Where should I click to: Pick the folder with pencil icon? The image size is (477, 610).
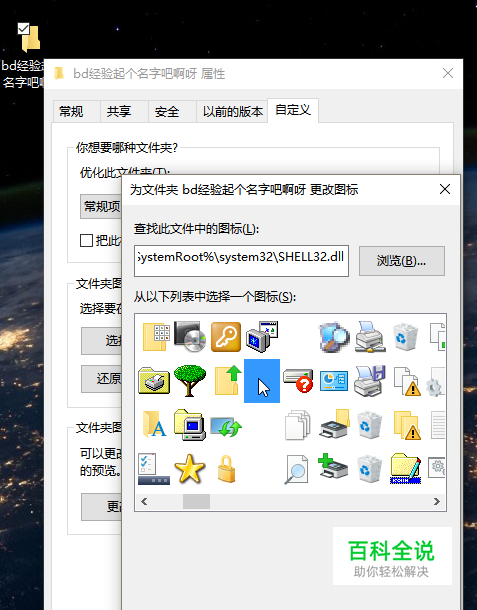click(406, 469)
